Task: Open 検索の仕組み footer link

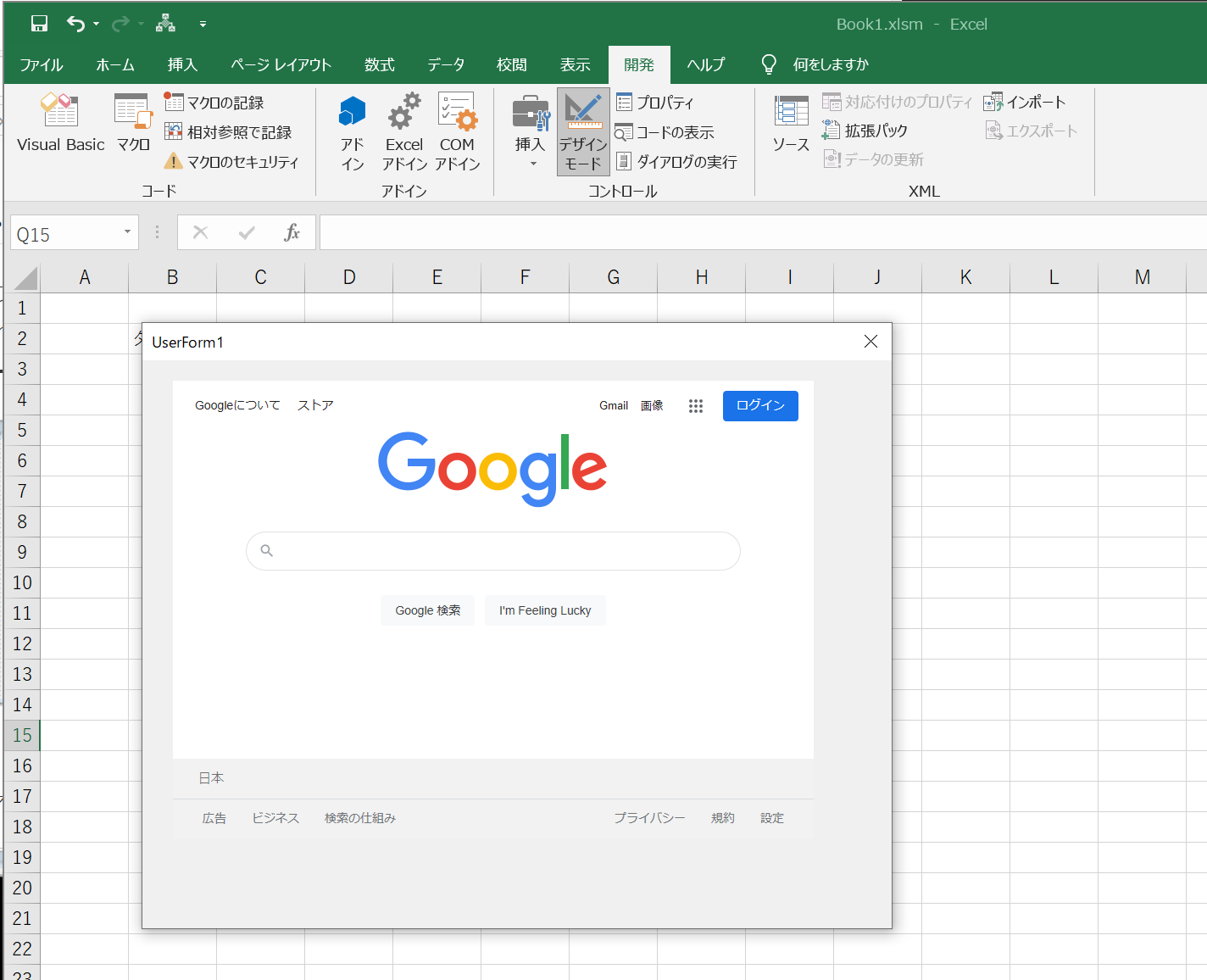Action: tap(360, 818)
